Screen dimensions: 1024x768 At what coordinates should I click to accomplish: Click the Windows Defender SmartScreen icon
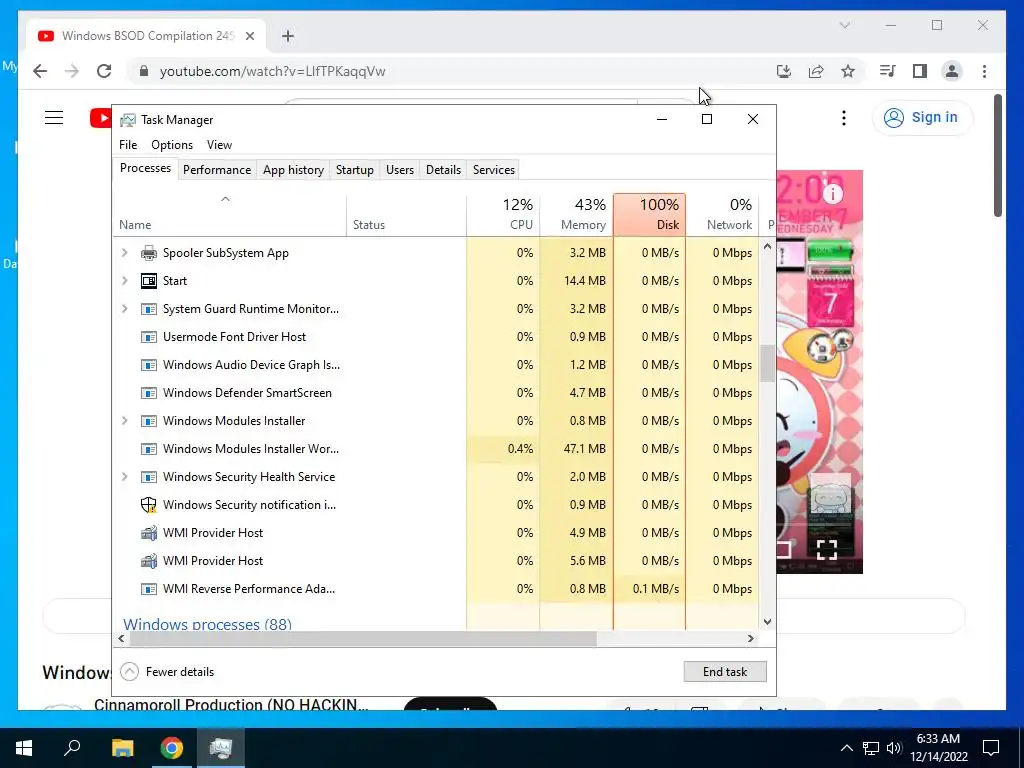pos(149,393)
